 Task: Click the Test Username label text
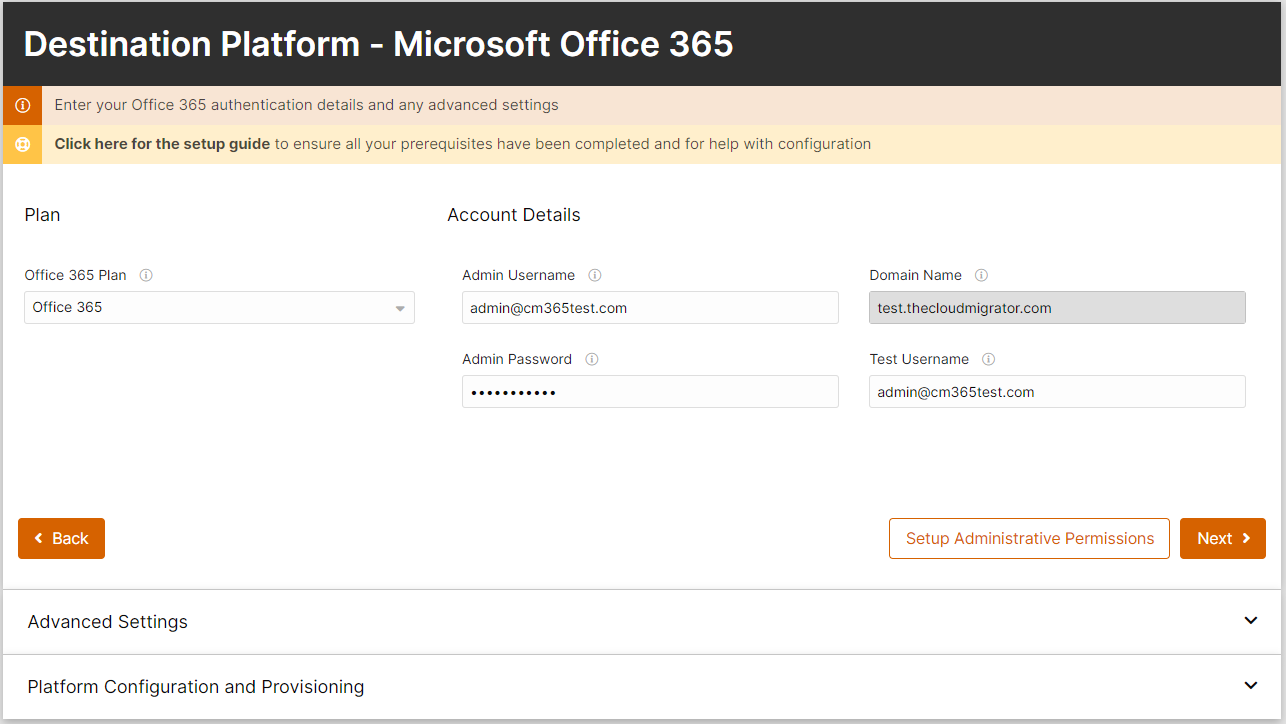point(919,359)
